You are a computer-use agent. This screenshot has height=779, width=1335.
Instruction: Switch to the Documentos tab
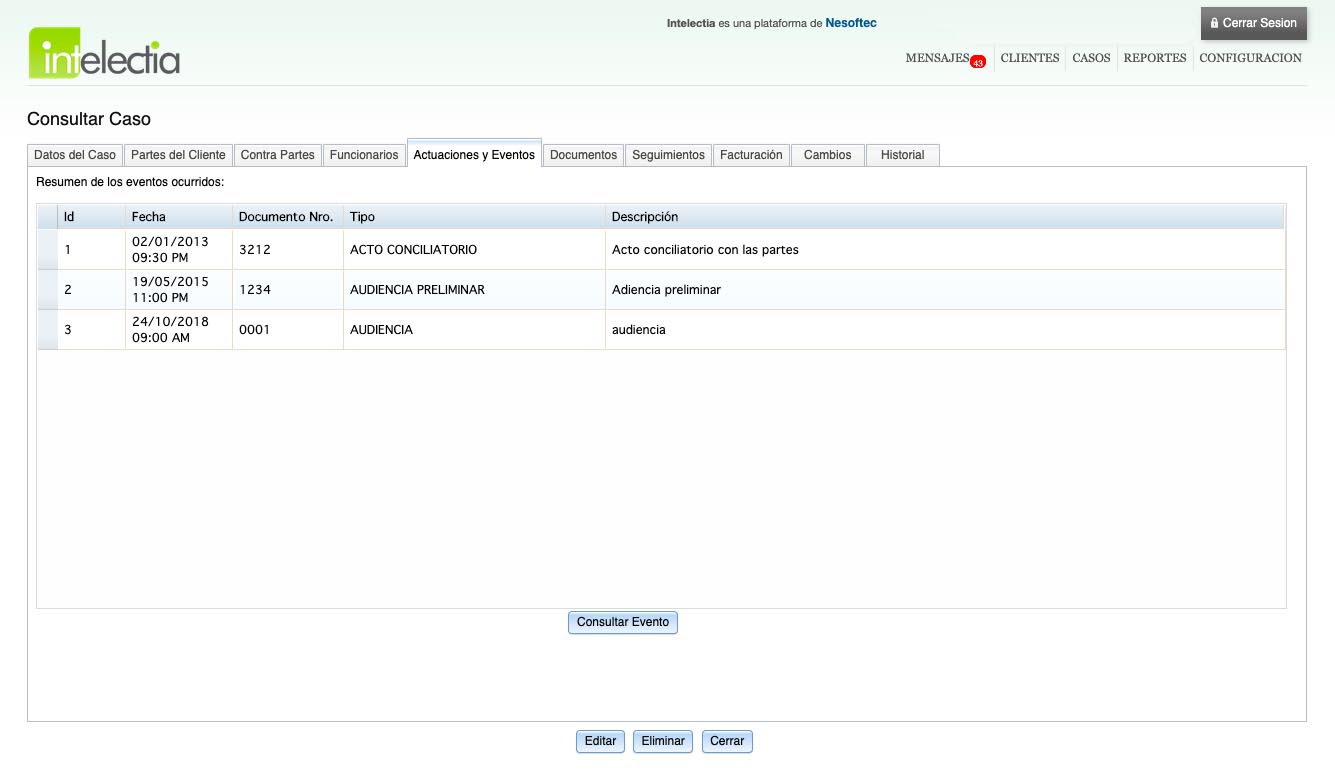coord(583,155)
